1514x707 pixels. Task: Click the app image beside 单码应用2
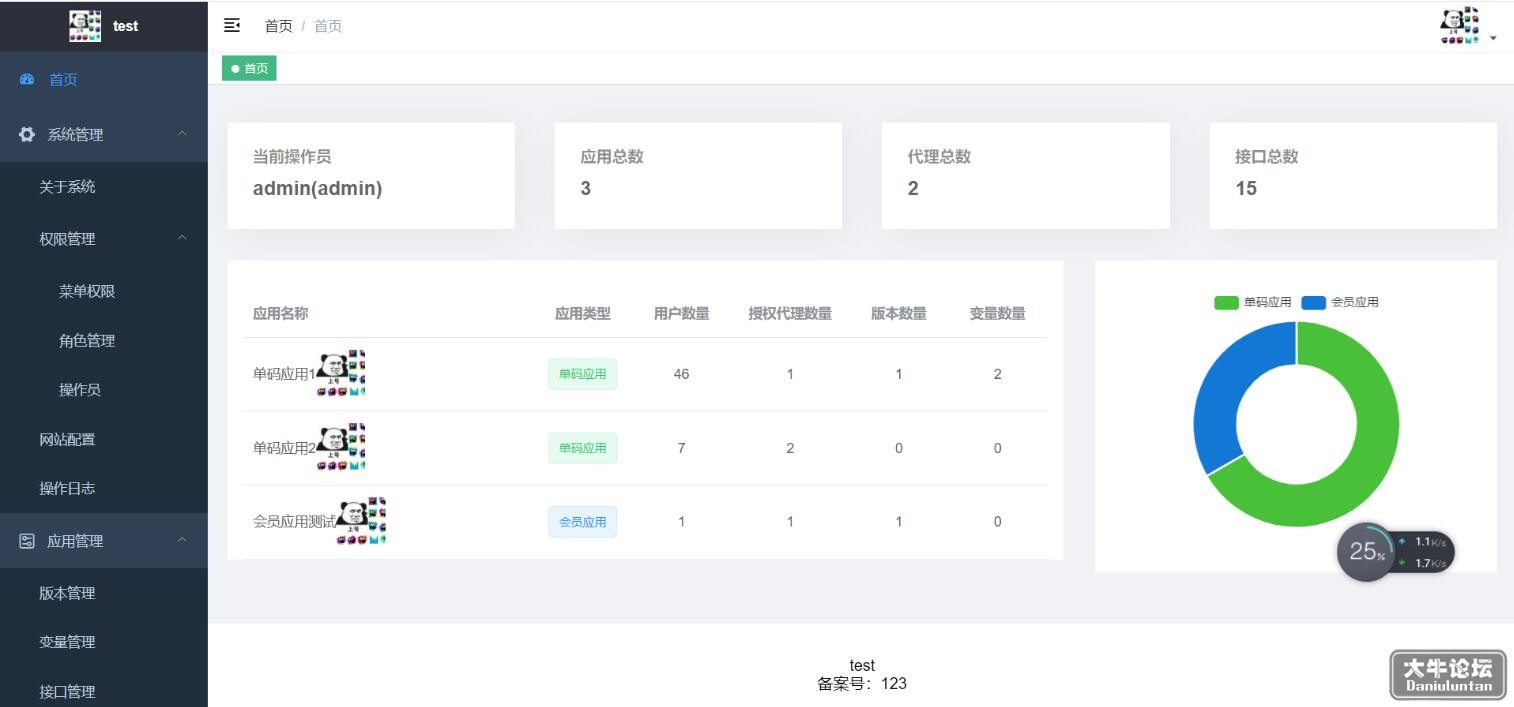tap(341, 447)
